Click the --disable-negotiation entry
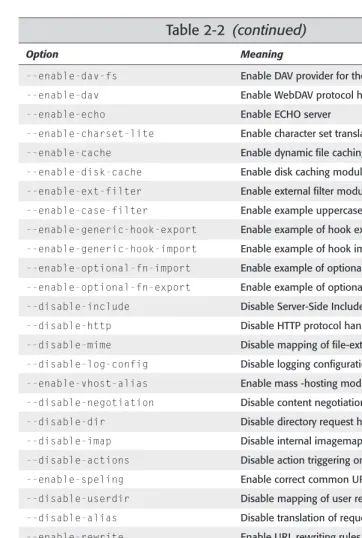The width and height of the screenshot is (362, 538). tap(90, 402)
